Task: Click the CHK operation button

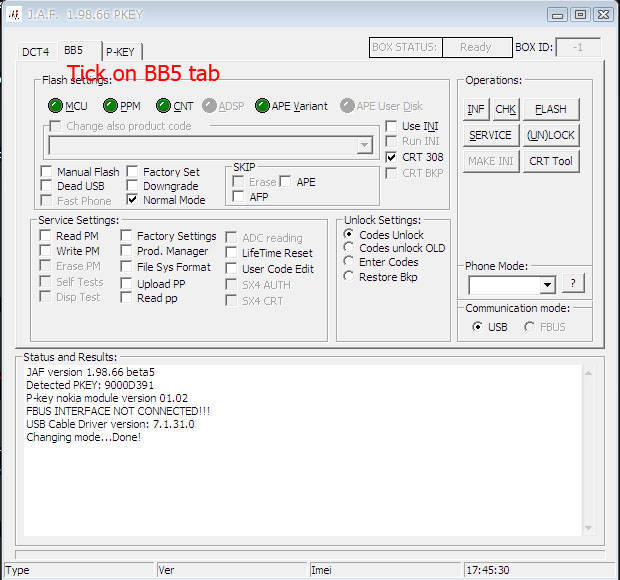Action: (x=505, y=109)
